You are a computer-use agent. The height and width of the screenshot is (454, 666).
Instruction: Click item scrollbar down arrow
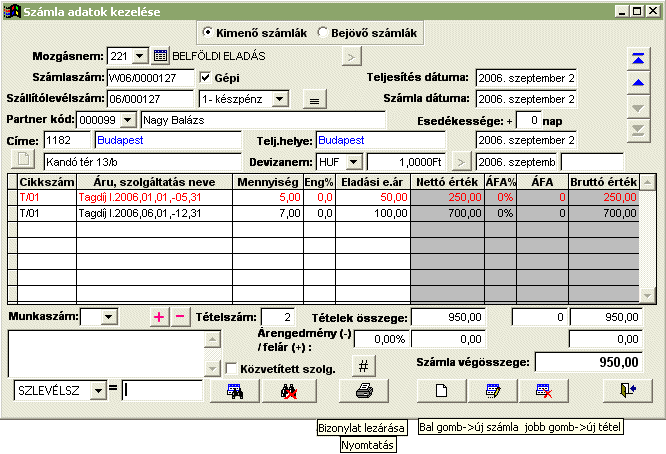coord(647,295)
